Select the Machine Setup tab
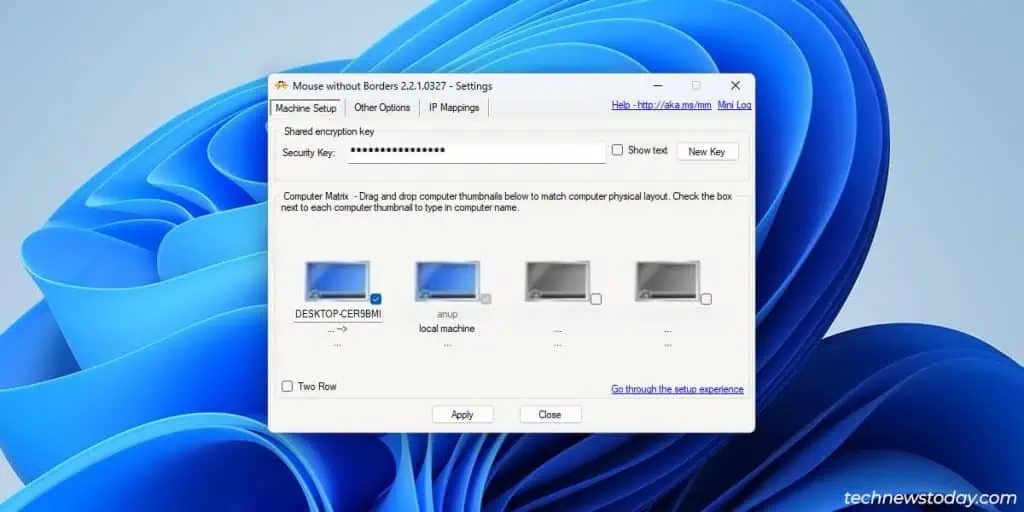Image resolution: width=1024 pixels, height=512 pixels. 306,108
